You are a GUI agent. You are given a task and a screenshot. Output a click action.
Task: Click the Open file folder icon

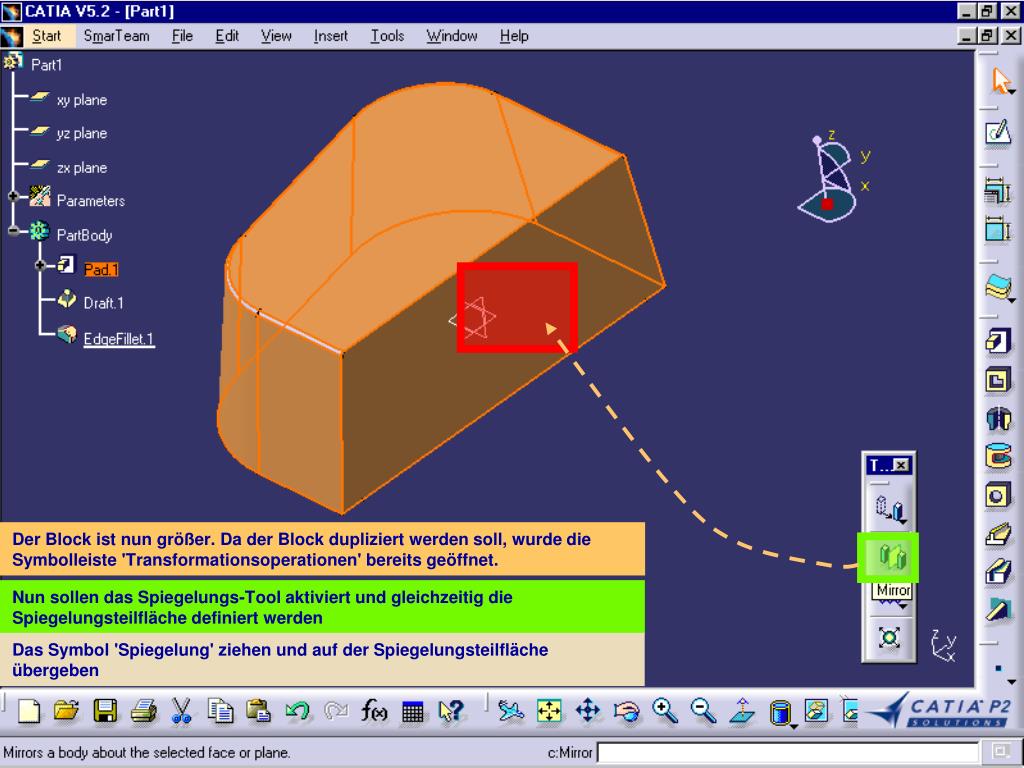coord(67,711)
